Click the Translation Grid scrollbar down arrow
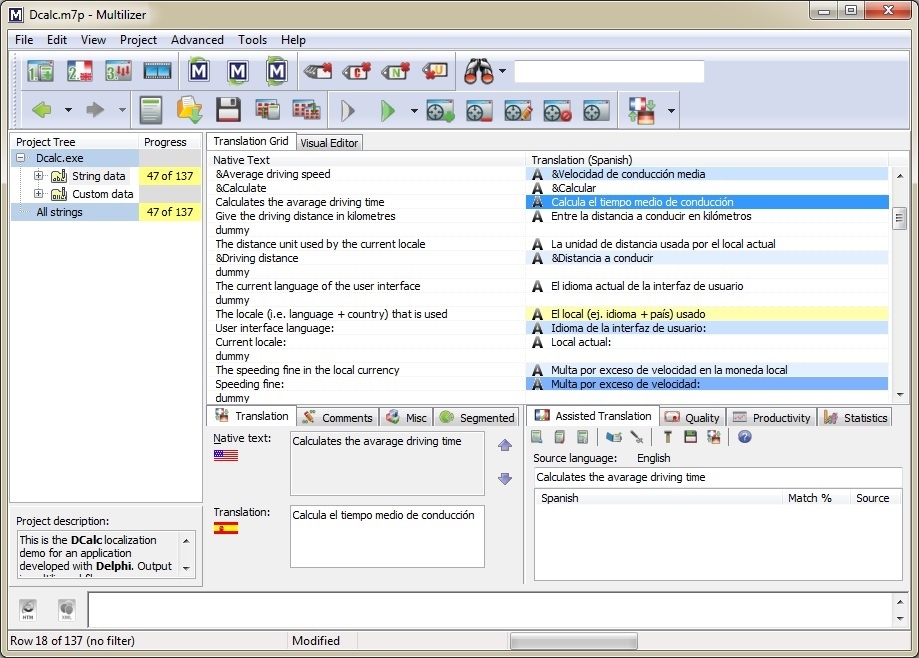 (x=900, y=395)
